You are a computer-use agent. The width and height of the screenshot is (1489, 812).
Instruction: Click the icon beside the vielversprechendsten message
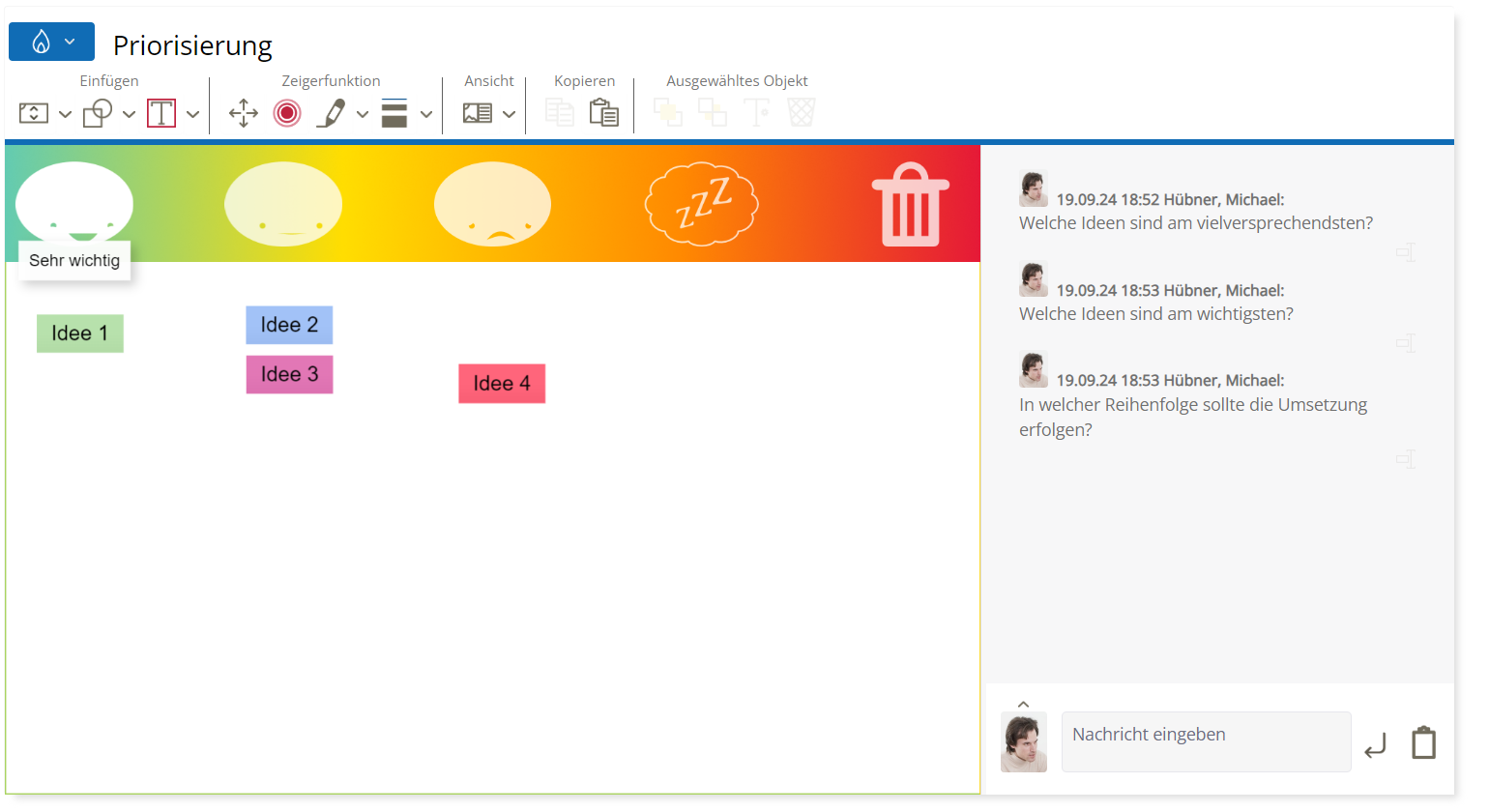coord(1406,252)
